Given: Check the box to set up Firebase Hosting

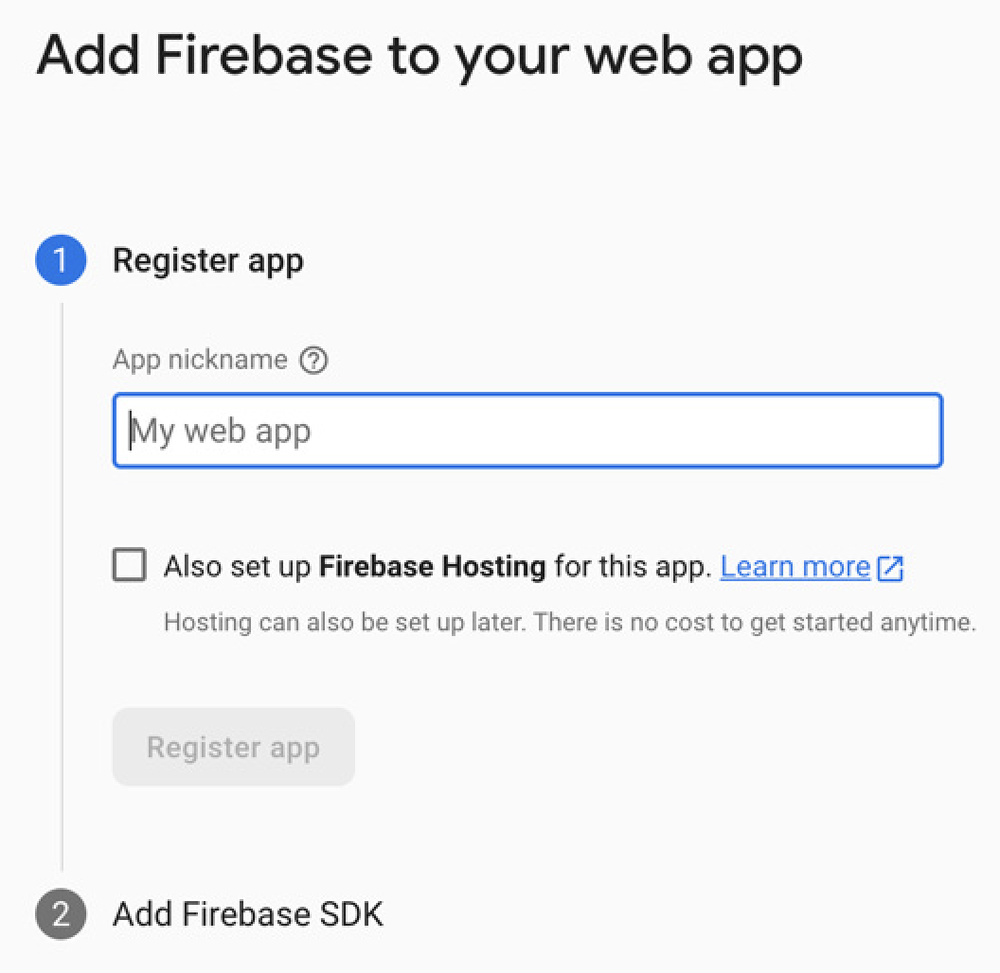Looking at the screenshot, I should pyautogui.click(x=129, y=565).
